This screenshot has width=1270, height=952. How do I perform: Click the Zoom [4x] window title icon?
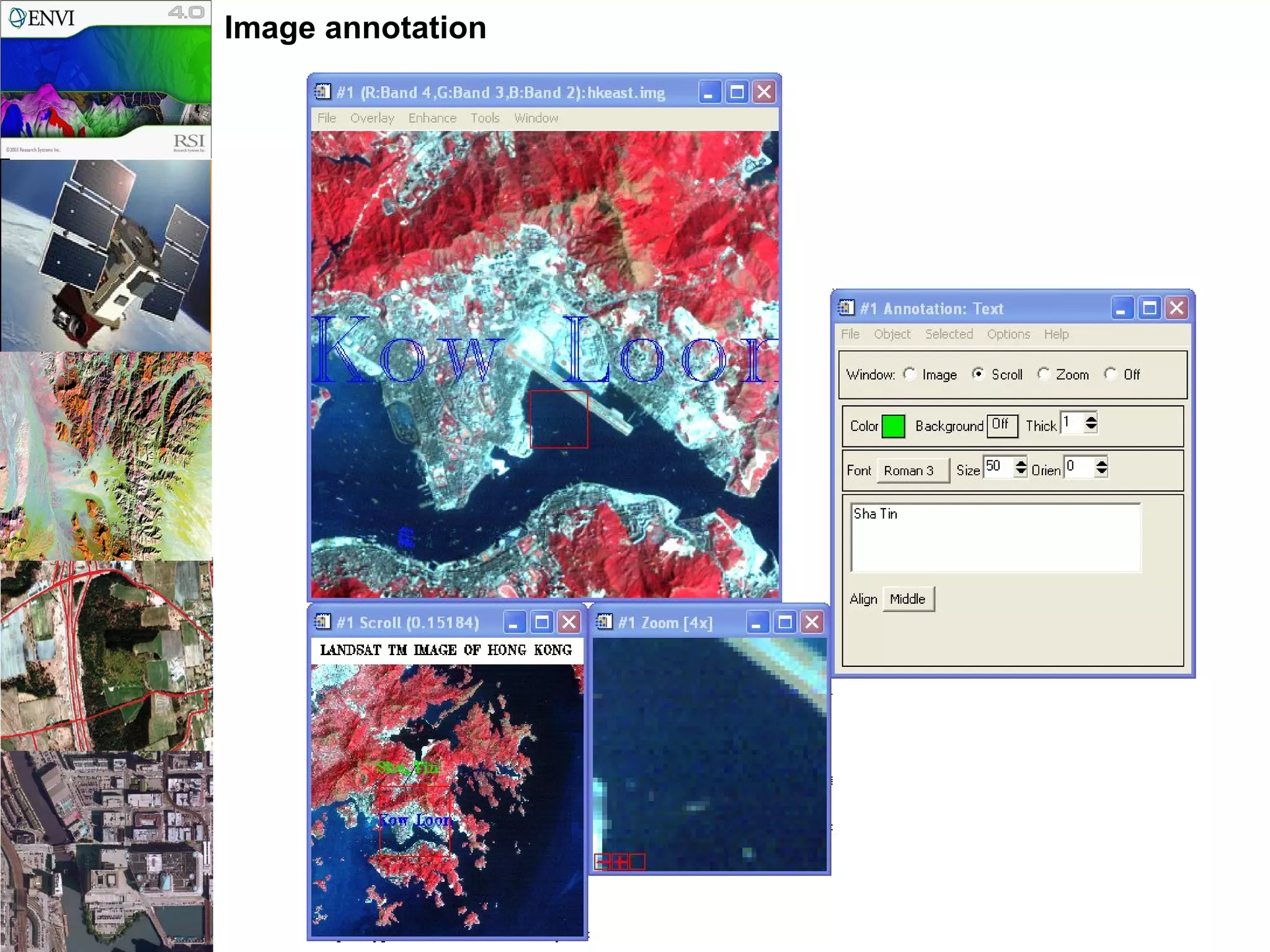[x=604, y=622]
